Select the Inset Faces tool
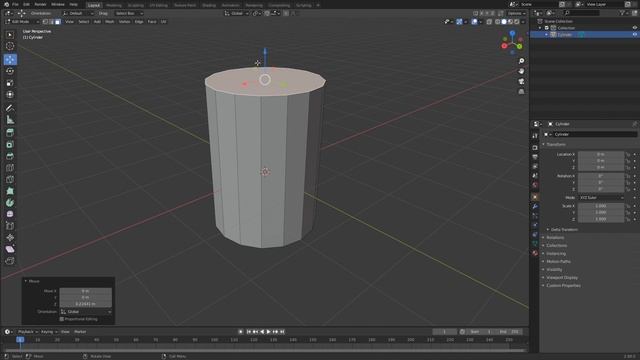The image size is (640, 360). click(10, 144)
